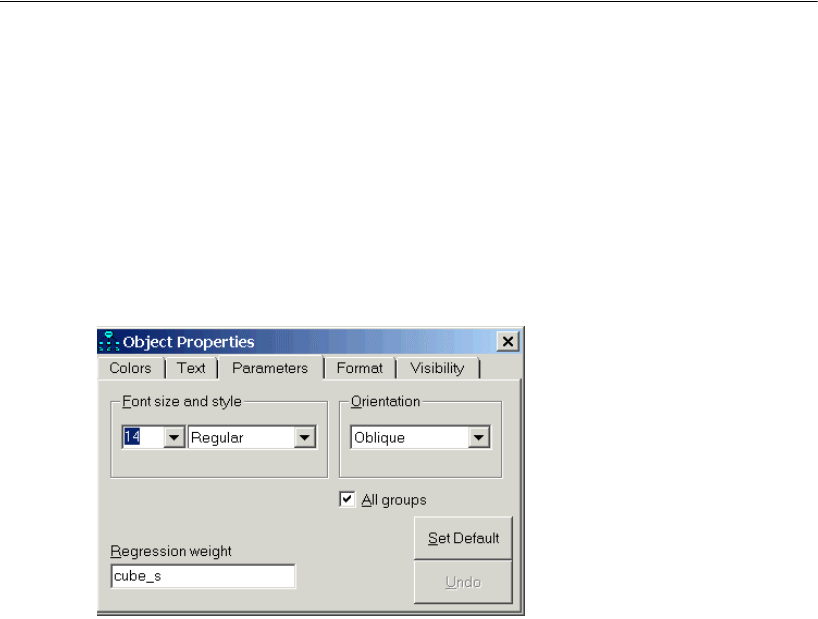The height and width of the screenshot is (619, 818).
Task: Click the 'All groups' label text
Action: click(394, 500)
